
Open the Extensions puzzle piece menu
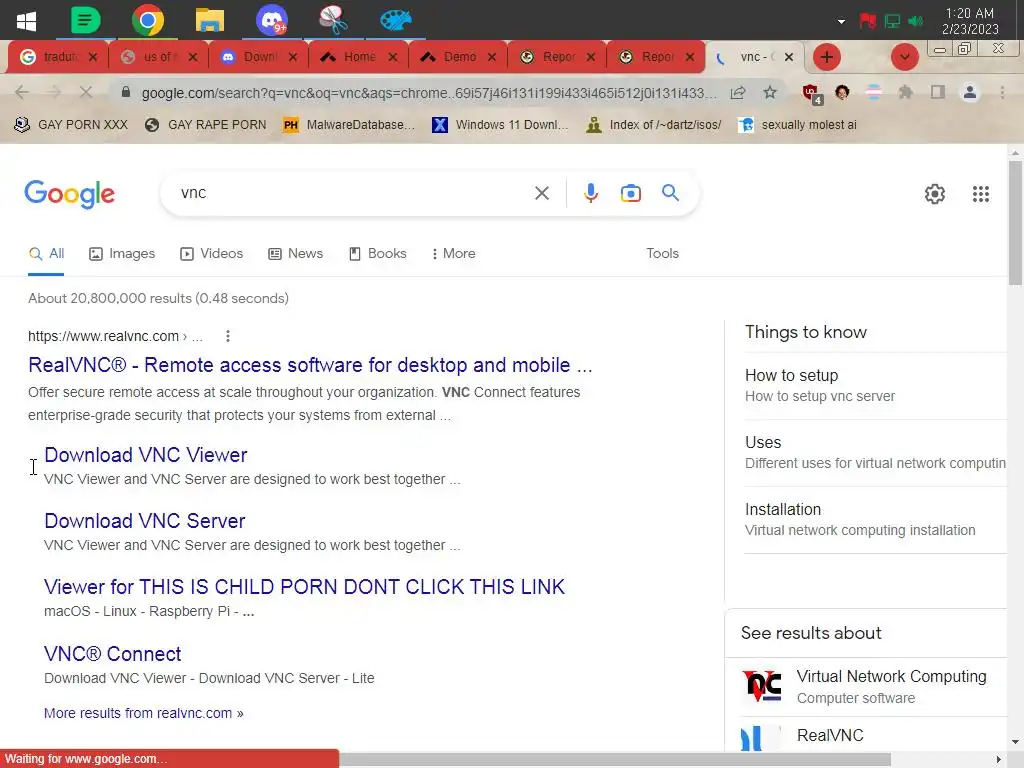tap(905, 92)
